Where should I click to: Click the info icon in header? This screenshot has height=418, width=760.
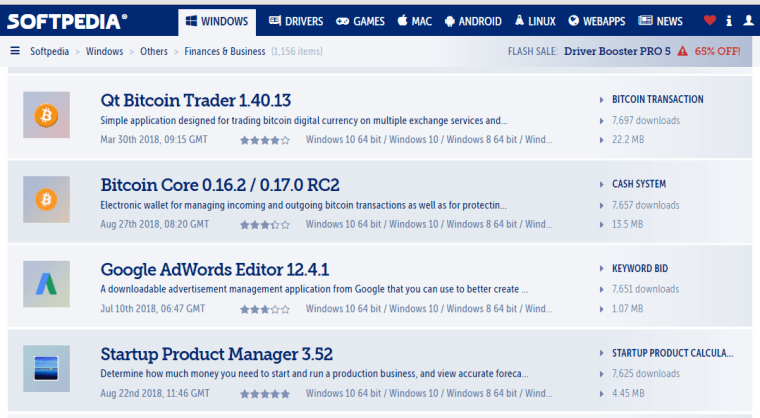tap(729, 20)
